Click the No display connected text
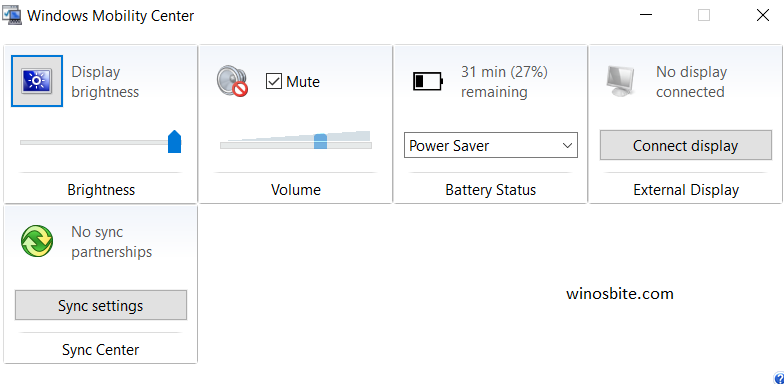 692,82
